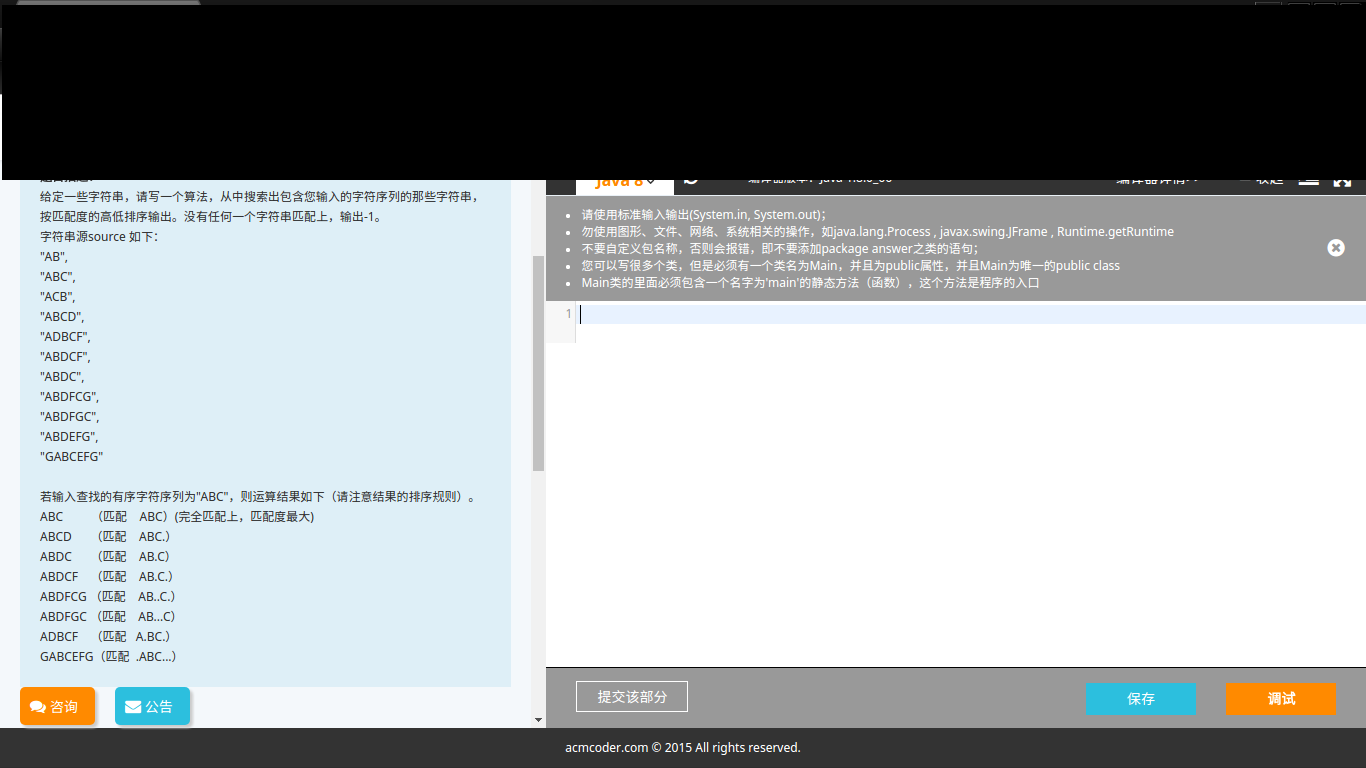Click the 提交该部分 submit button
This screenshot has width=1366, height=768.
tap(631, 697)
